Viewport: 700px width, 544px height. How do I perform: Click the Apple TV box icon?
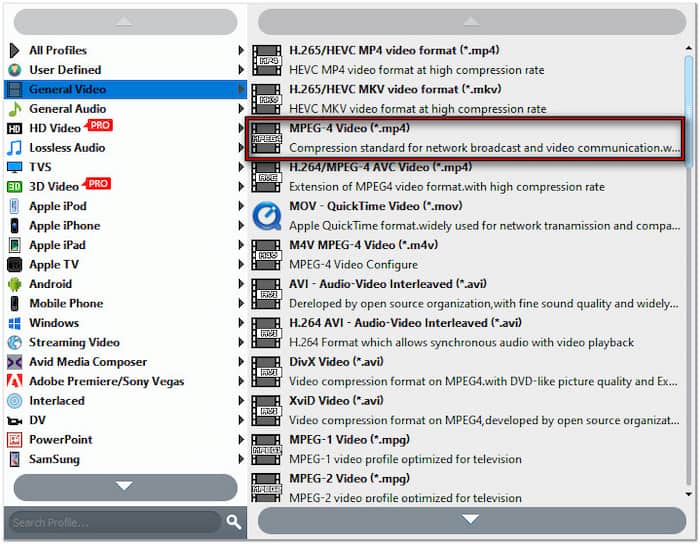tap(14, 265)
